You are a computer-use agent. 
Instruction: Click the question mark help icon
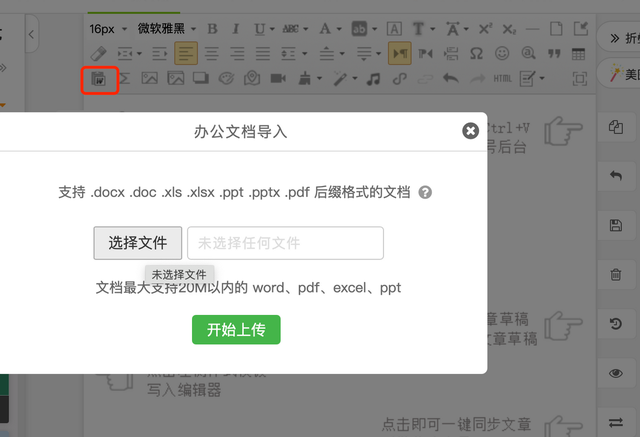[425, 192]
